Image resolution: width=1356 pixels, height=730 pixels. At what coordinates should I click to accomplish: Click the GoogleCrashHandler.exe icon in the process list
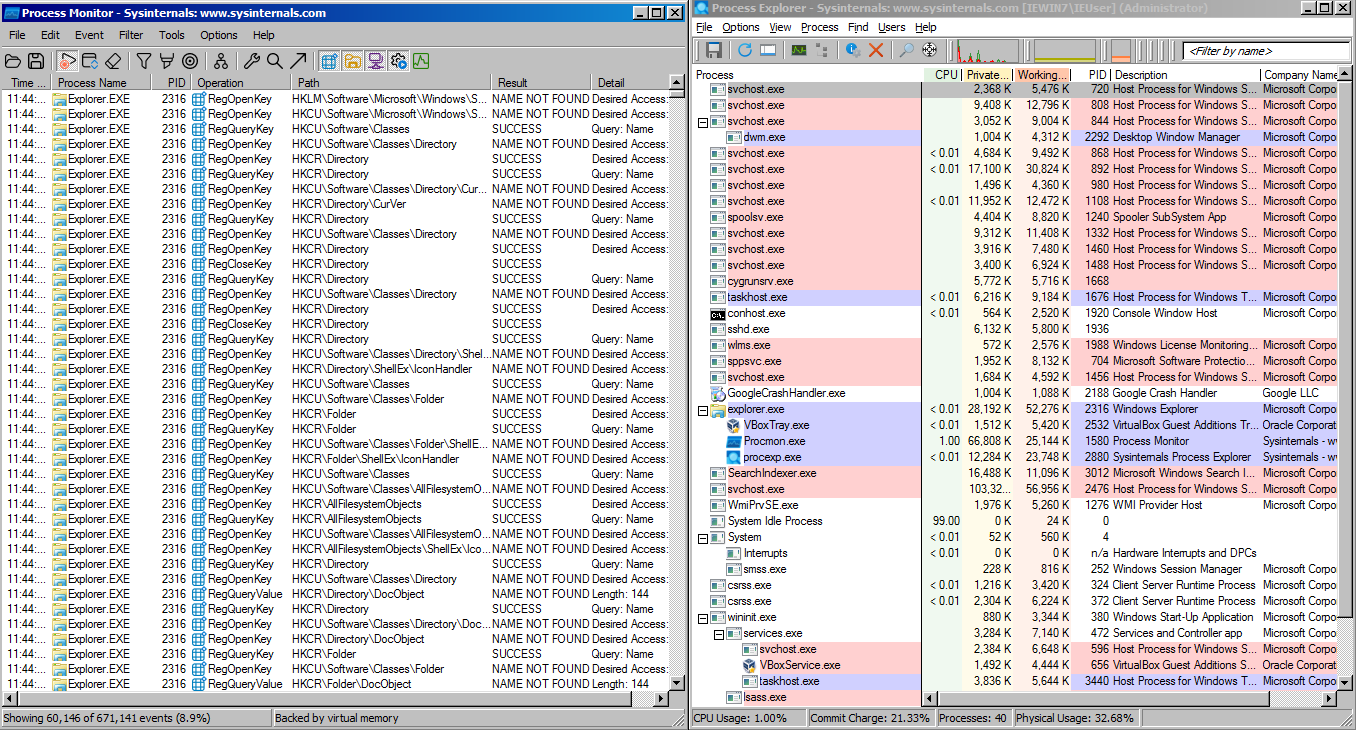click(718, 393)
